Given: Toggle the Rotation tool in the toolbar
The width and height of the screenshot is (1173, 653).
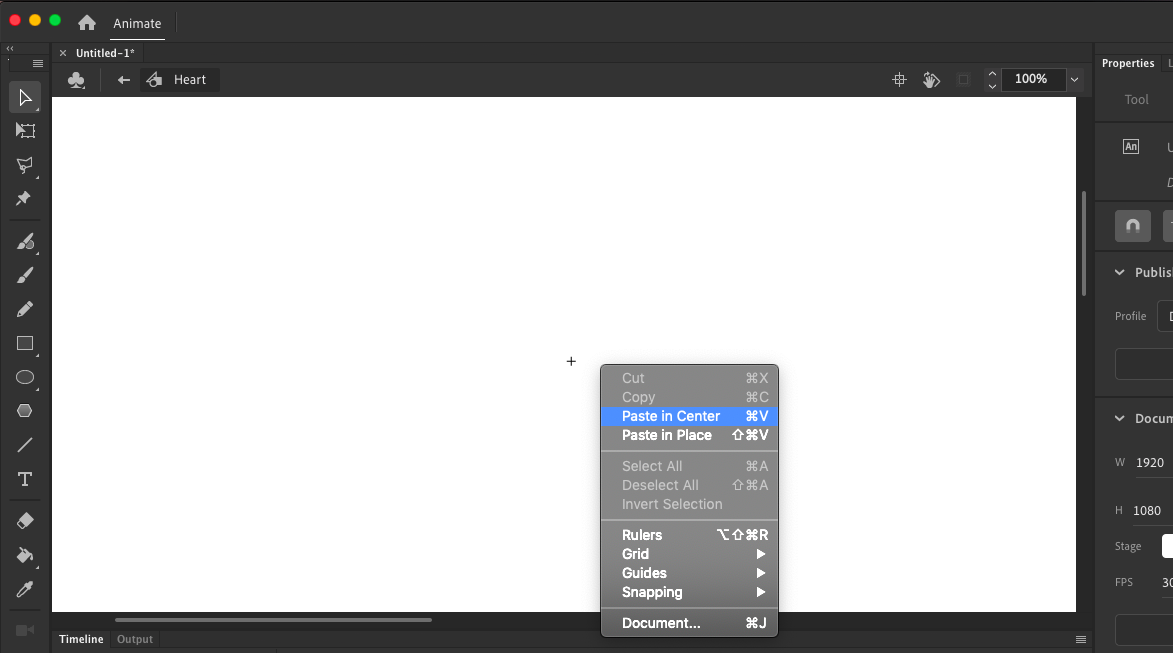Looking at the screenshot, I should click(931, 79).
